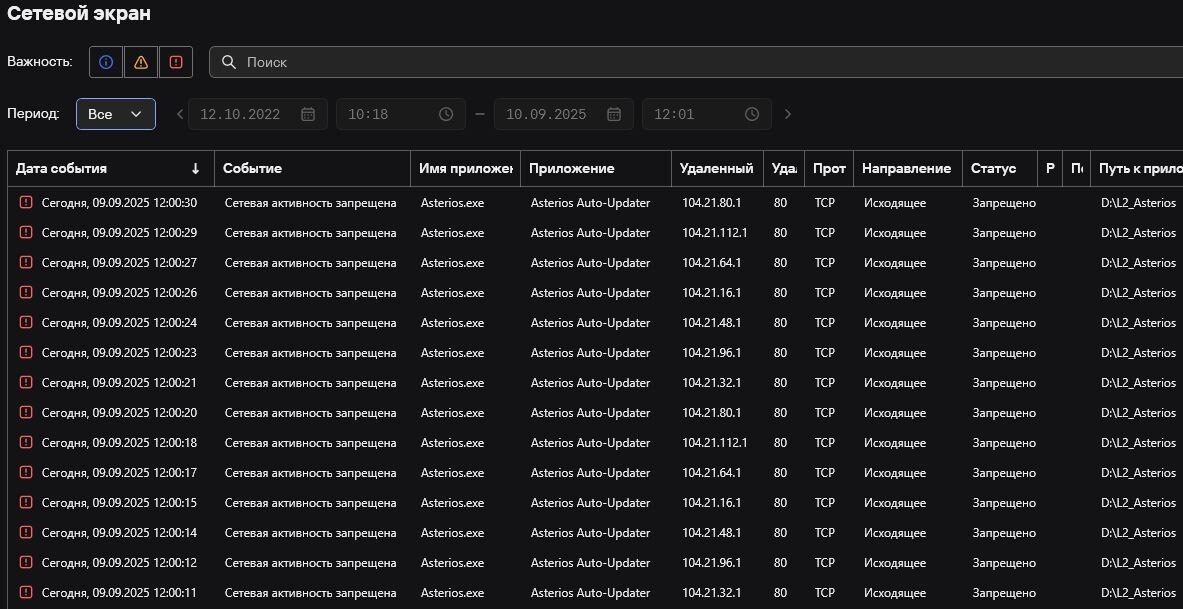Click the sort arrow in Дата события header
The width and height of the screenshot is (1183, 609).
click(x=196, y=169)
